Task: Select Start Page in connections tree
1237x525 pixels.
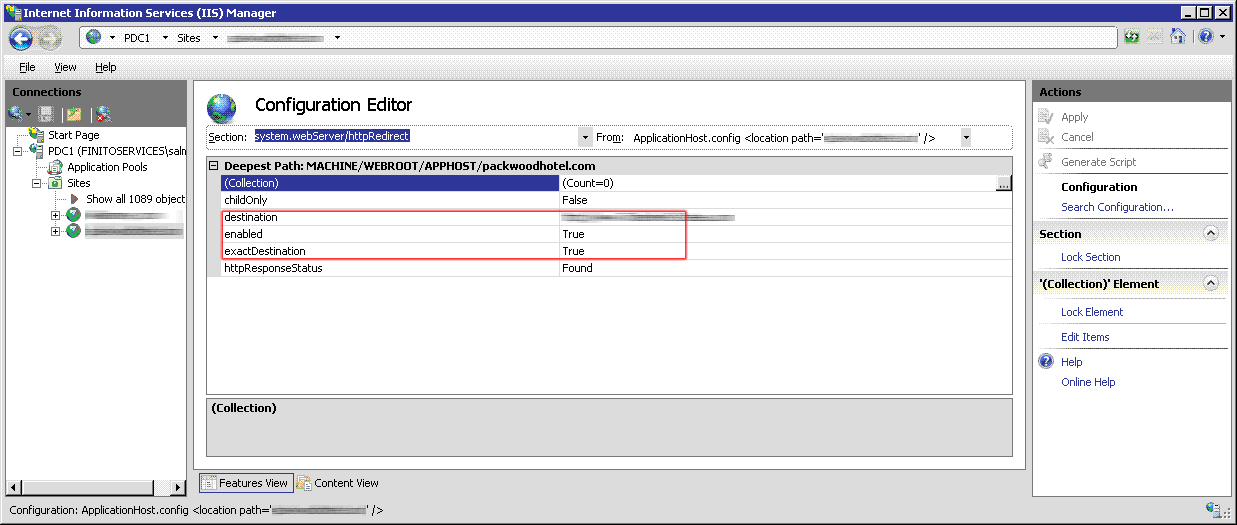Action: tap(74, 135)
